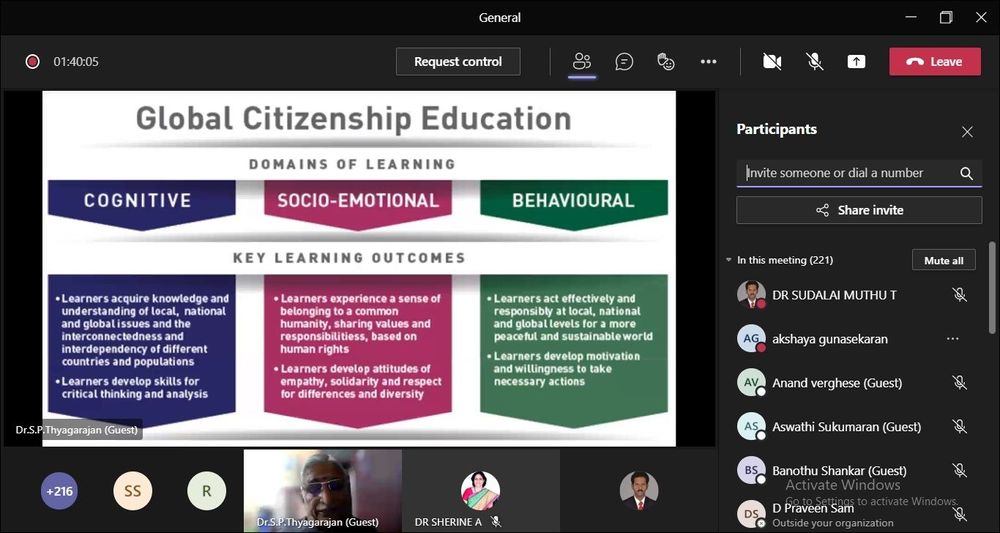Click the AG avatar of akshaya gunasekaran

(x=751, y=339)
